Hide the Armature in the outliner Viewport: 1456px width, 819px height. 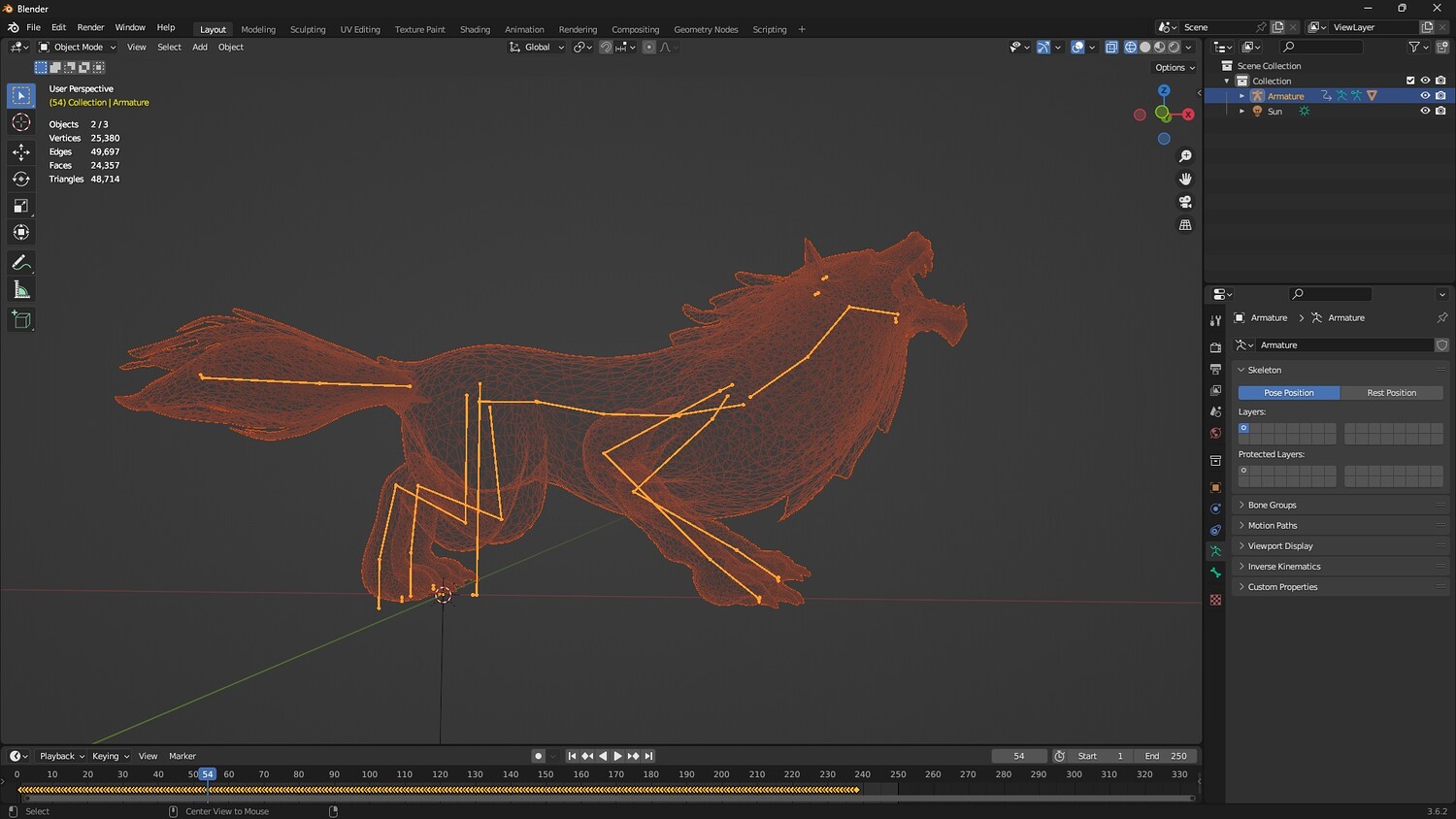pyautogui.click(x=1425, y=96)
